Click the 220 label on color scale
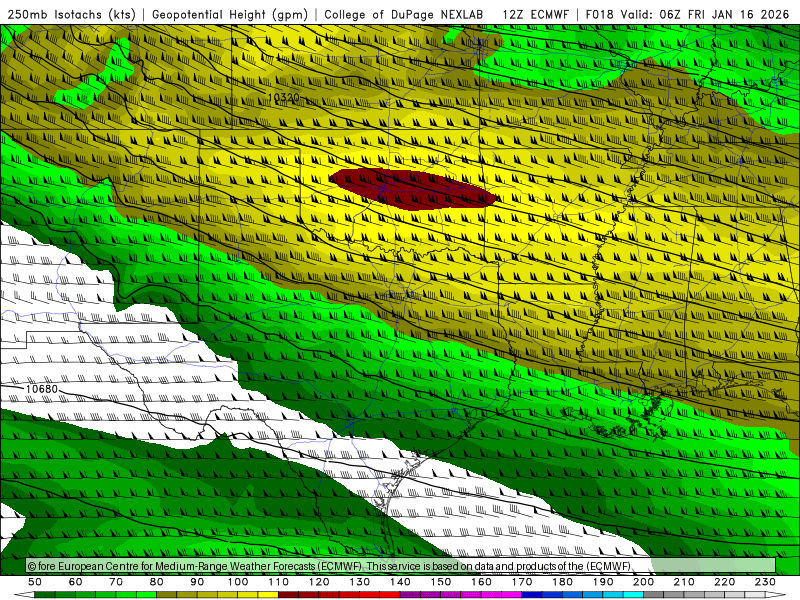Screen dimensions: 800x600 tap(724, 582)
